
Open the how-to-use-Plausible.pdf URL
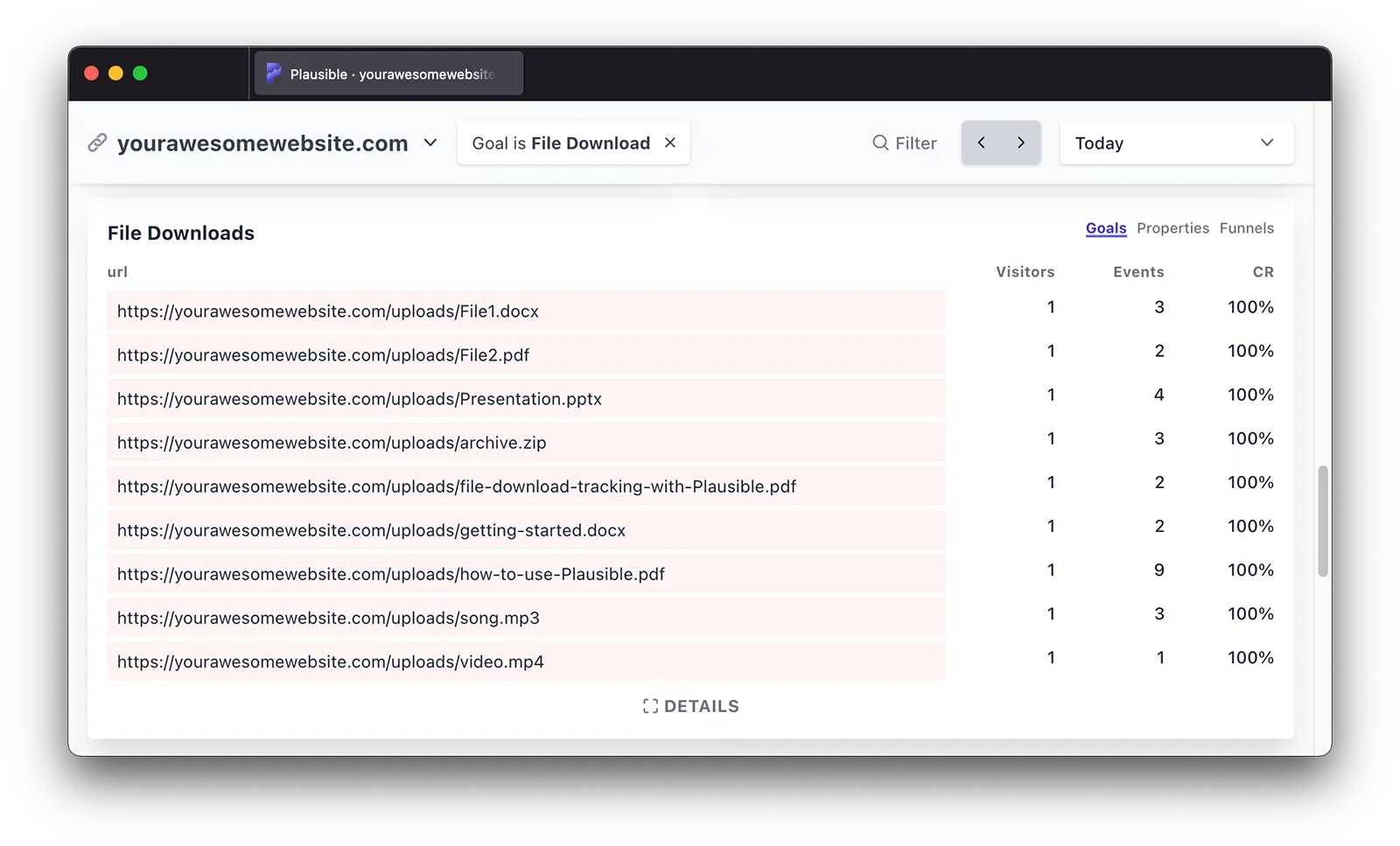point(391,574)
